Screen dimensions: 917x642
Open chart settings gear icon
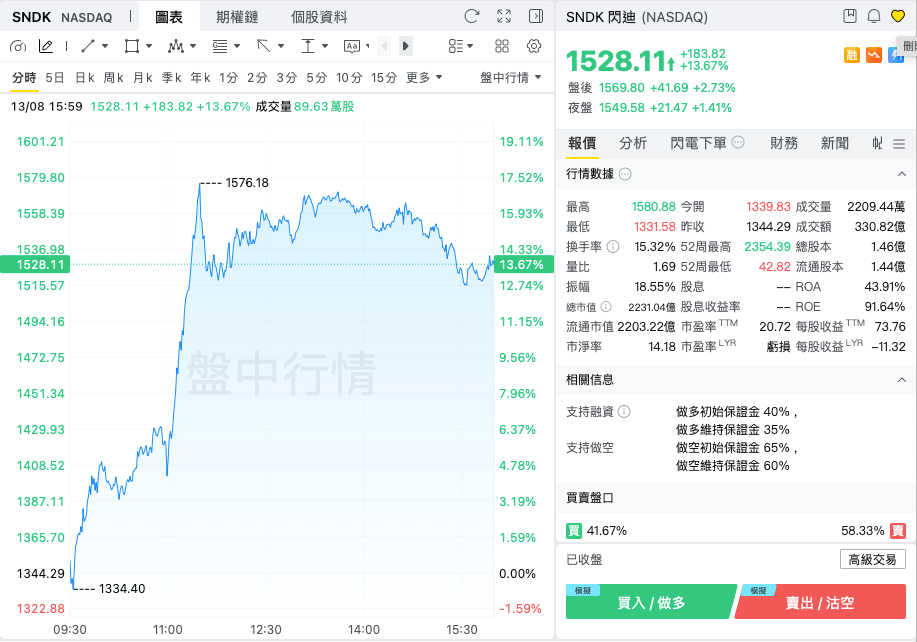533,46
